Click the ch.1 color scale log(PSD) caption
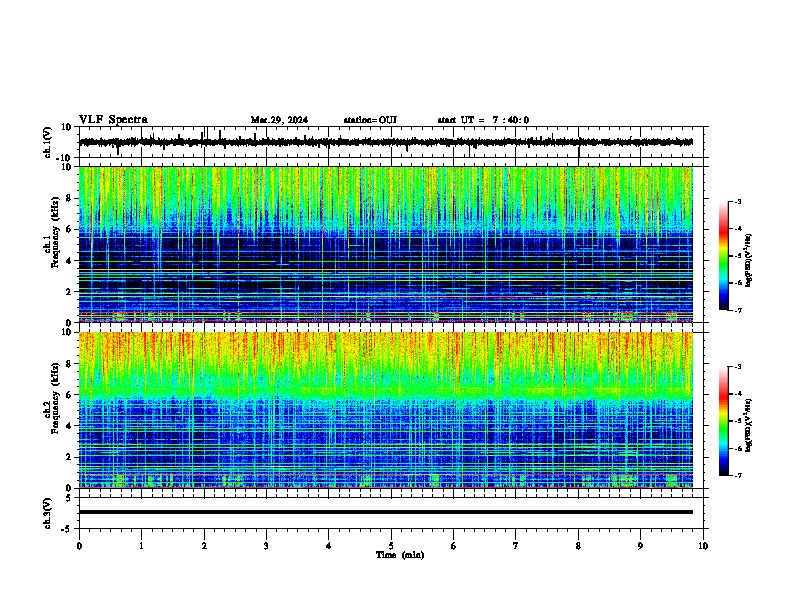 749,260
